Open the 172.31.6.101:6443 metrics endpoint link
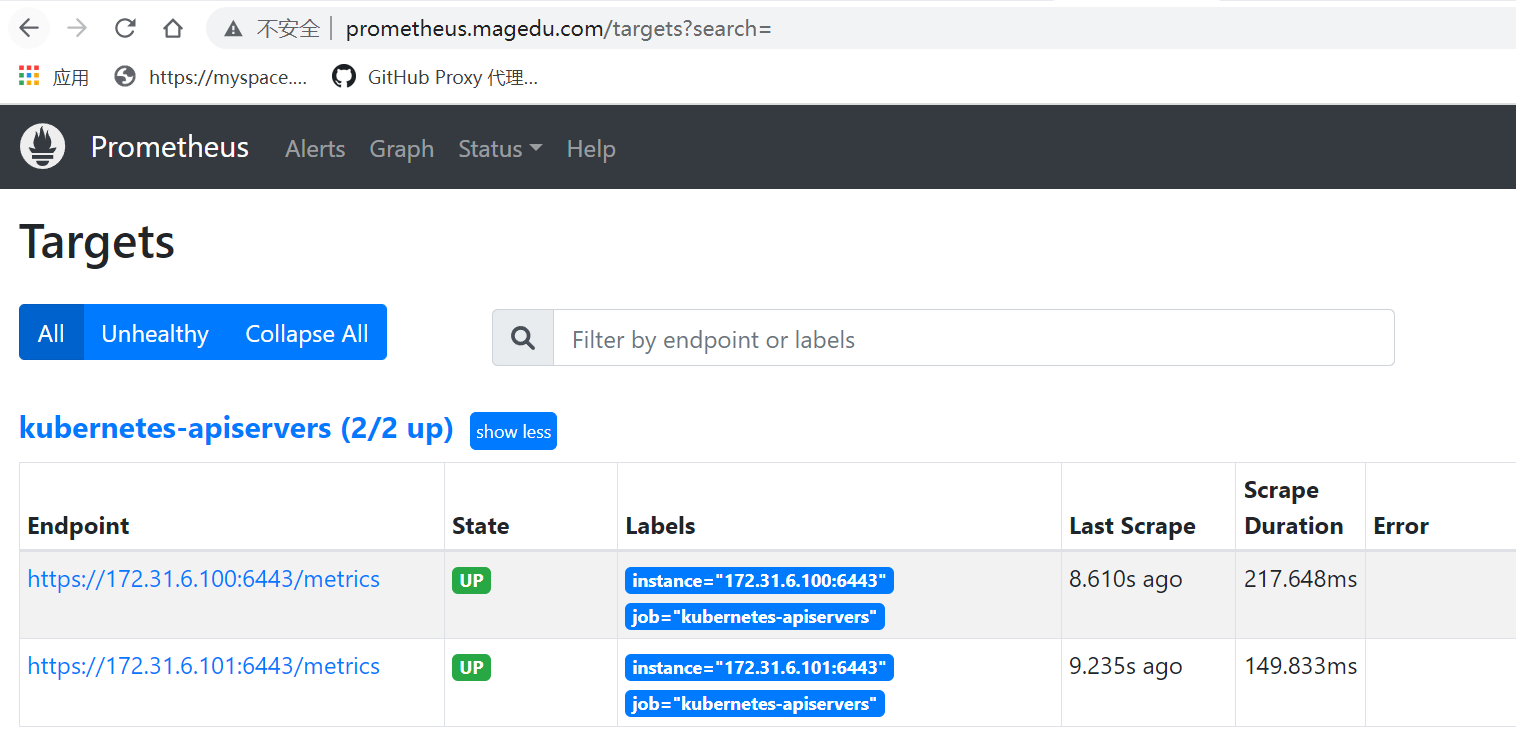1516x745 pixels. coord(204,666)
